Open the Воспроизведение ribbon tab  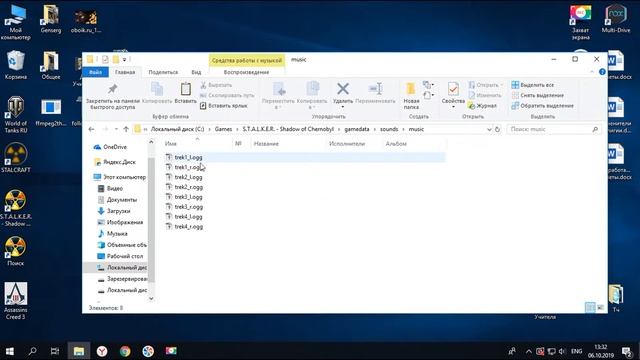pos(247,72)
